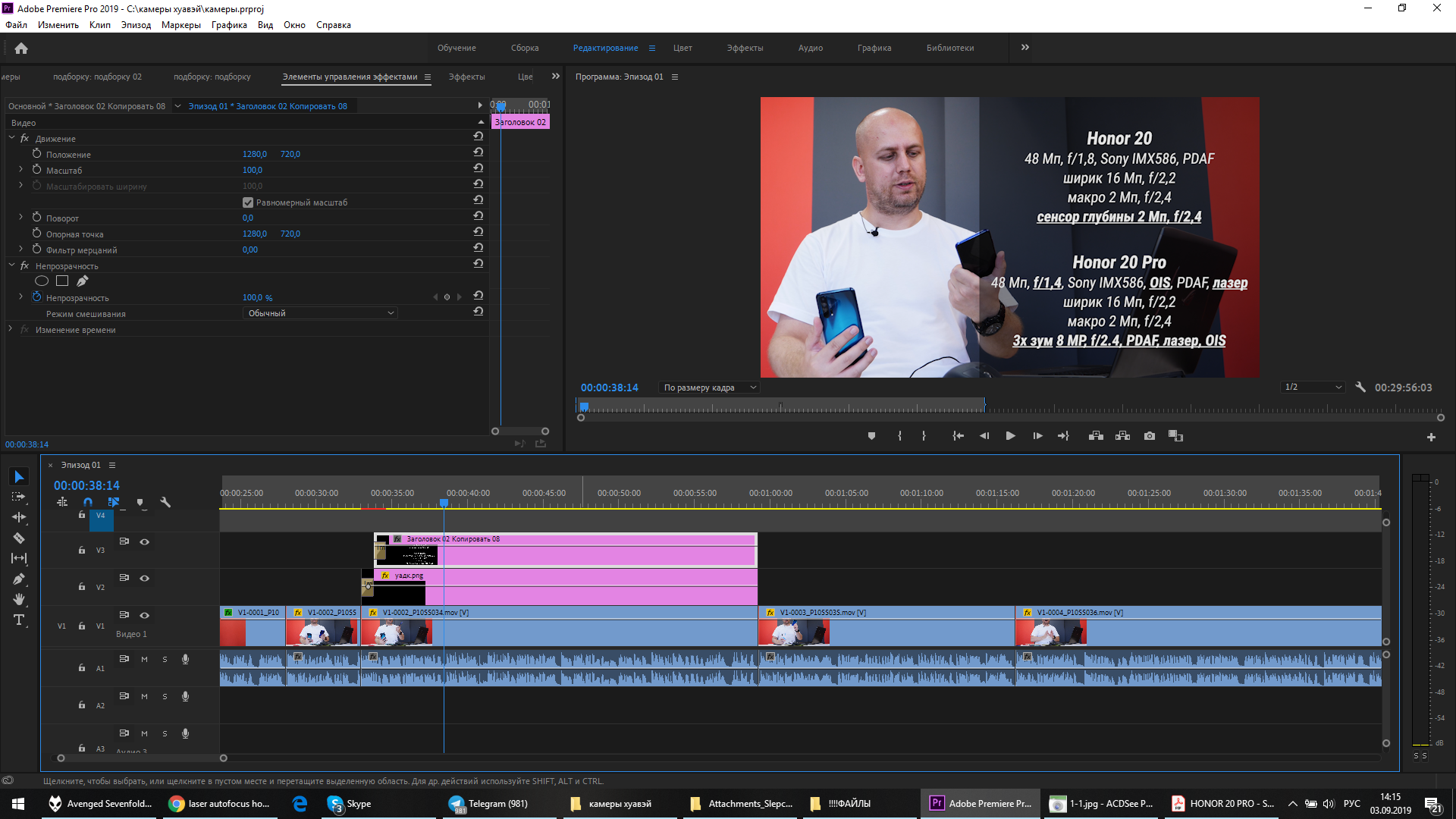
Task: Select the Razor tool
Action: (x=19, y=538)
